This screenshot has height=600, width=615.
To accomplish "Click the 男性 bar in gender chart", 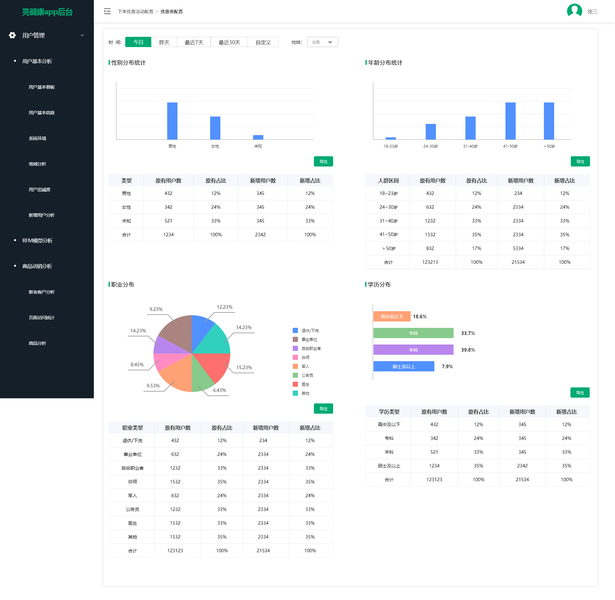I will [172, 121].
